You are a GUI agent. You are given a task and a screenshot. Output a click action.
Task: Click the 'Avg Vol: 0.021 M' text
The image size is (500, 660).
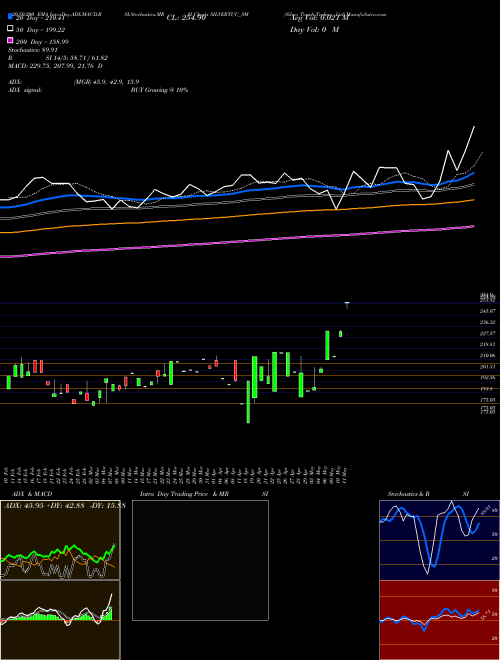319,18
